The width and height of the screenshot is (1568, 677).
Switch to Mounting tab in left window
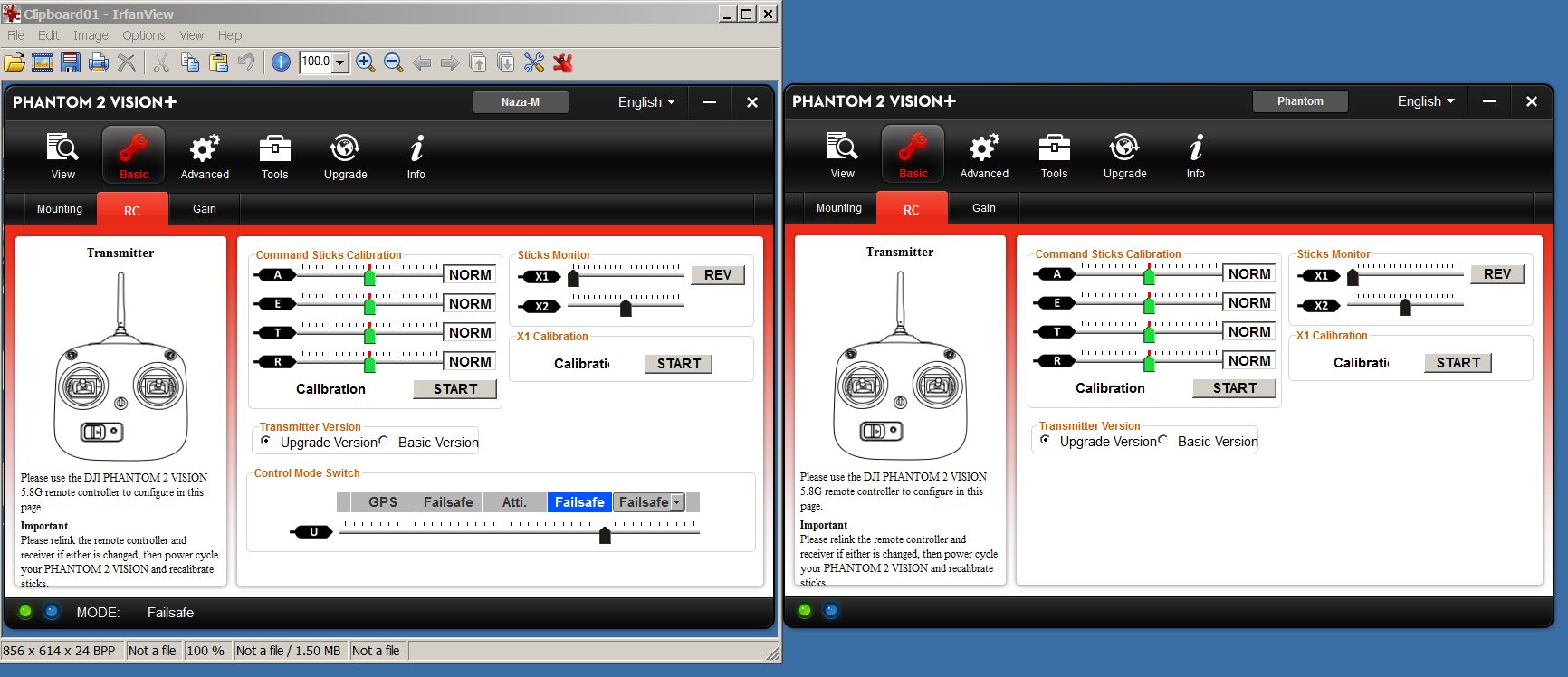pyautogui.click(x=60, y=209)
